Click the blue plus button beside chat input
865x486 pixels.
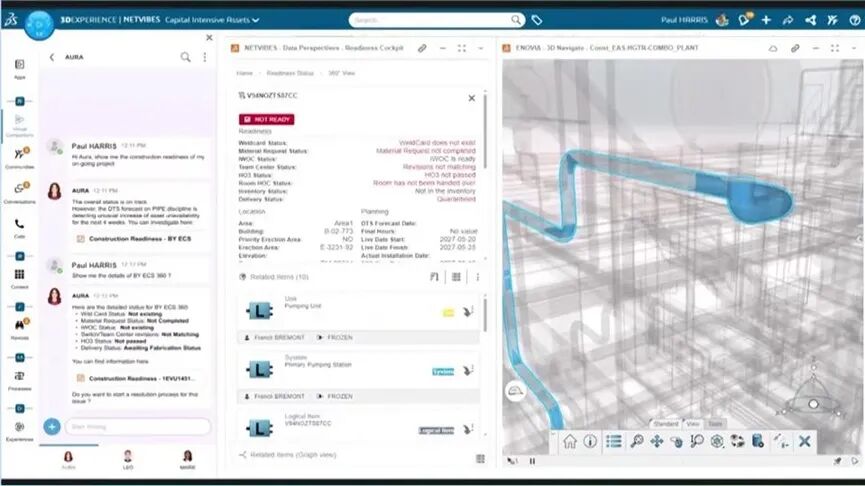pos(52,426)
